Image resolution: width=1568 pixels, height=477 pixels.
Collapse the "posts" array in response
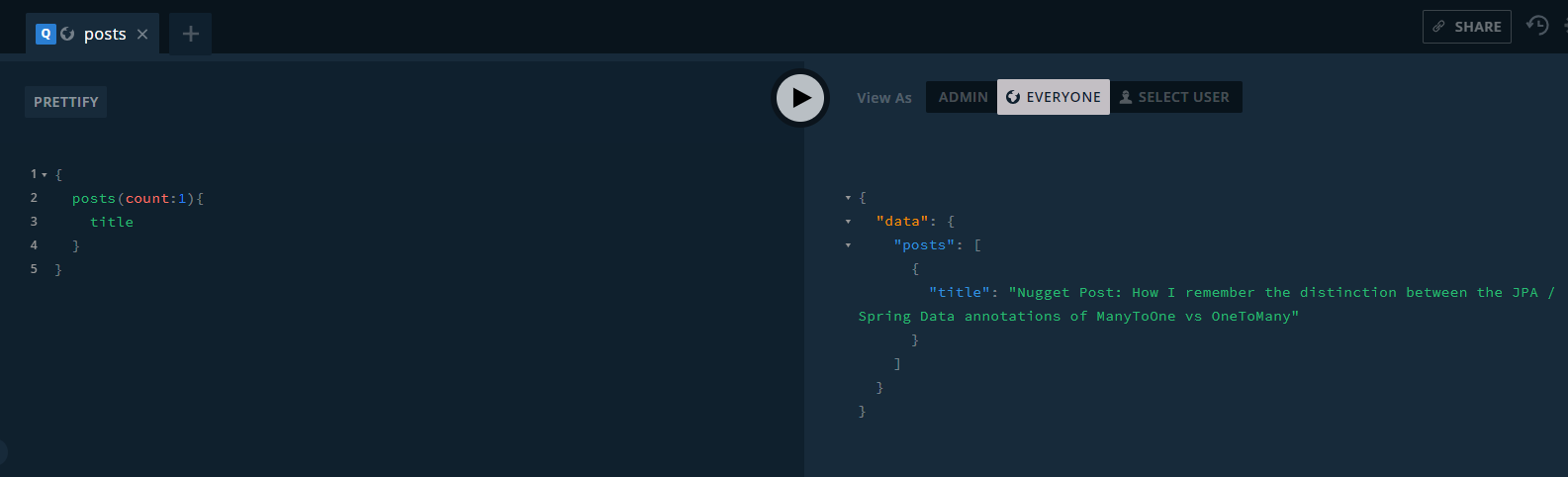pos(848,245)
